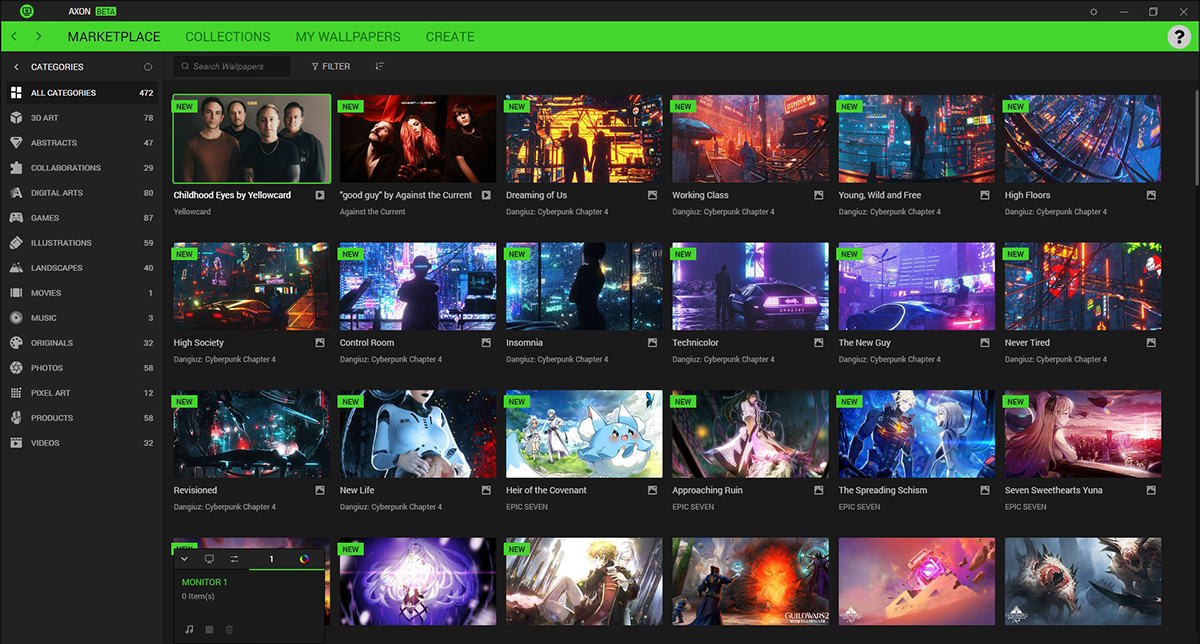
Task: Collapse the Categories sidebar chevron
Action: click(16, 67)
